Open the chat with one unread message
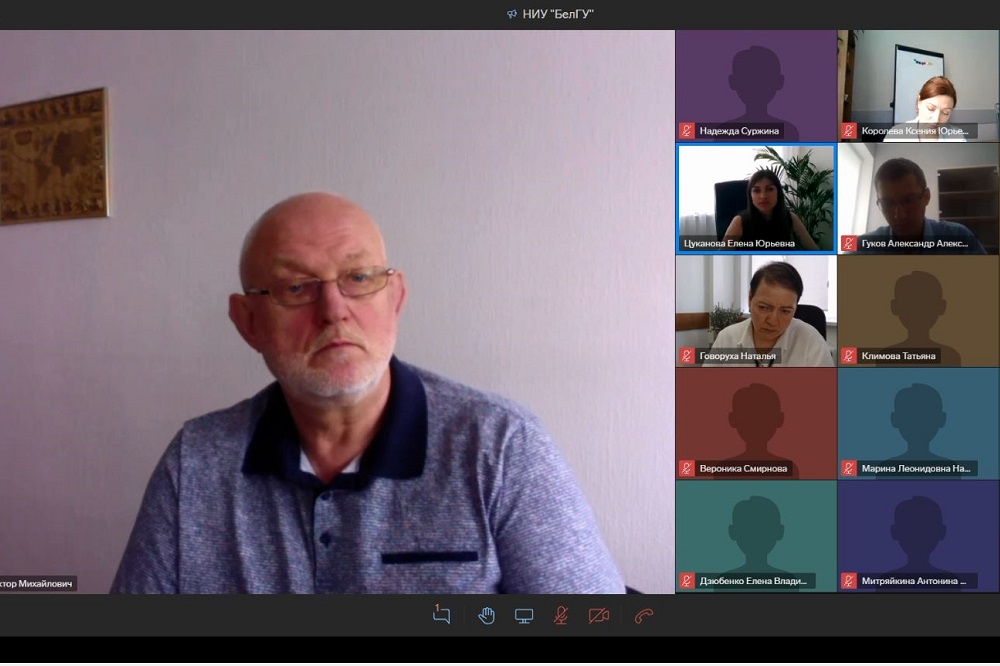1000x666 pixels. (x=442, y=615)
